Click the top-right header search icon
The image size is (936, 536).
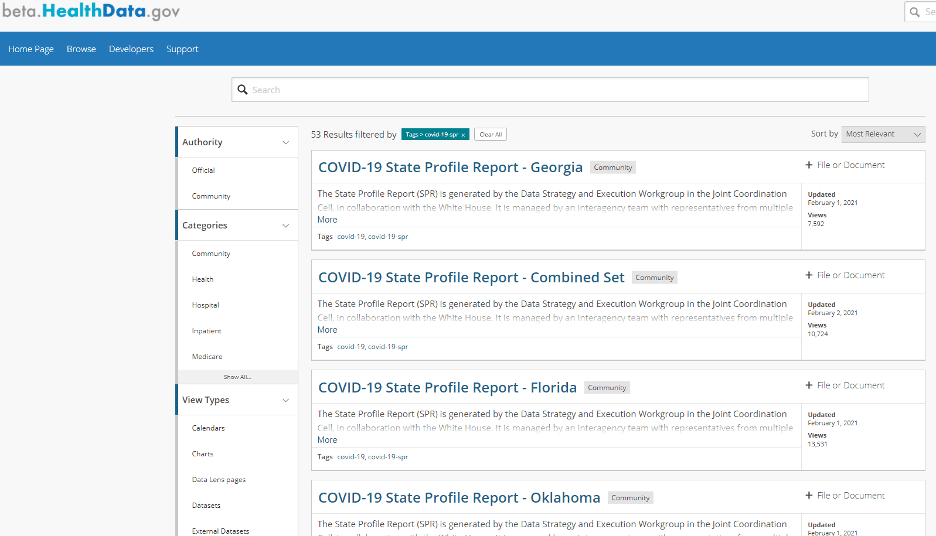[x=916, y=12]
